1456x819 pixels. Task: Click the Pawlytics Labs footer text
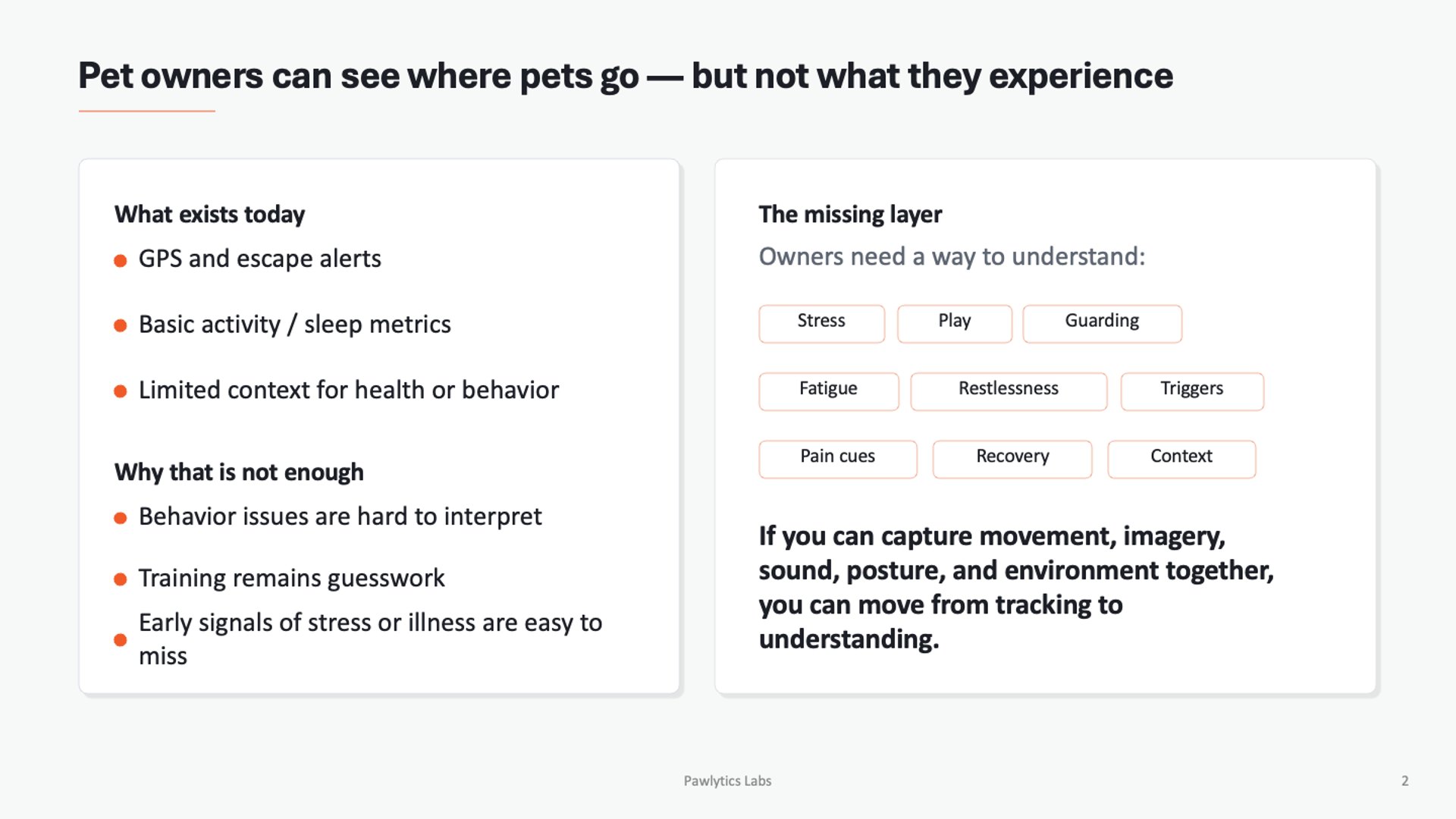click(727, 781)
